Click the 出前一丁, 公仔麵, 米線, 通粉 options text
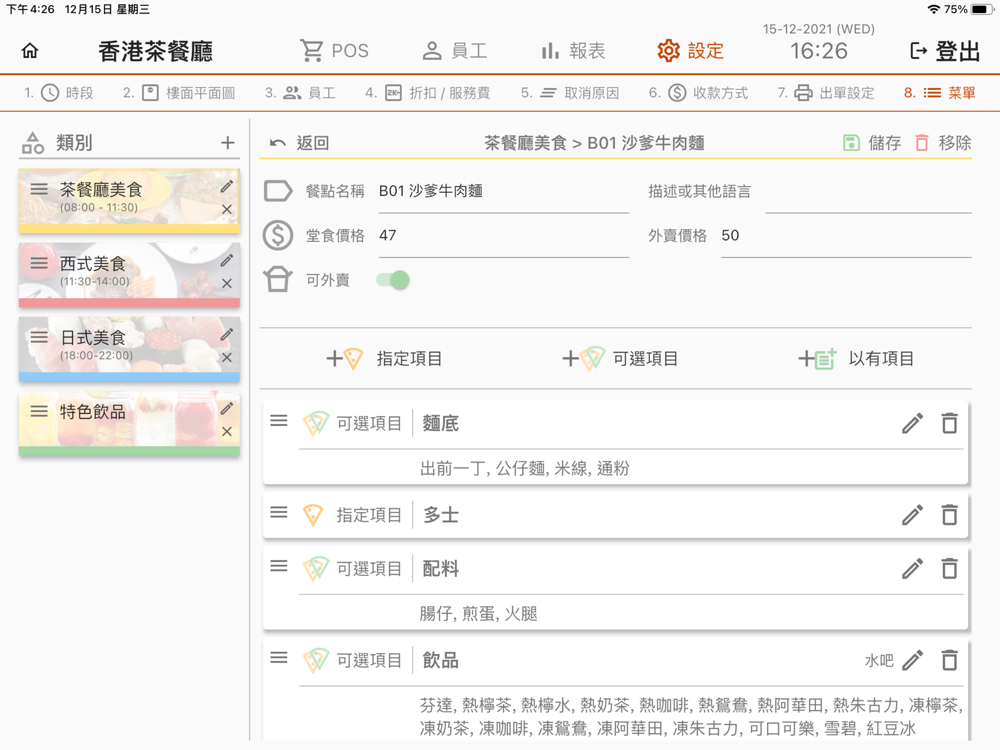The image size is (1000, 750). tap(524, 469)
